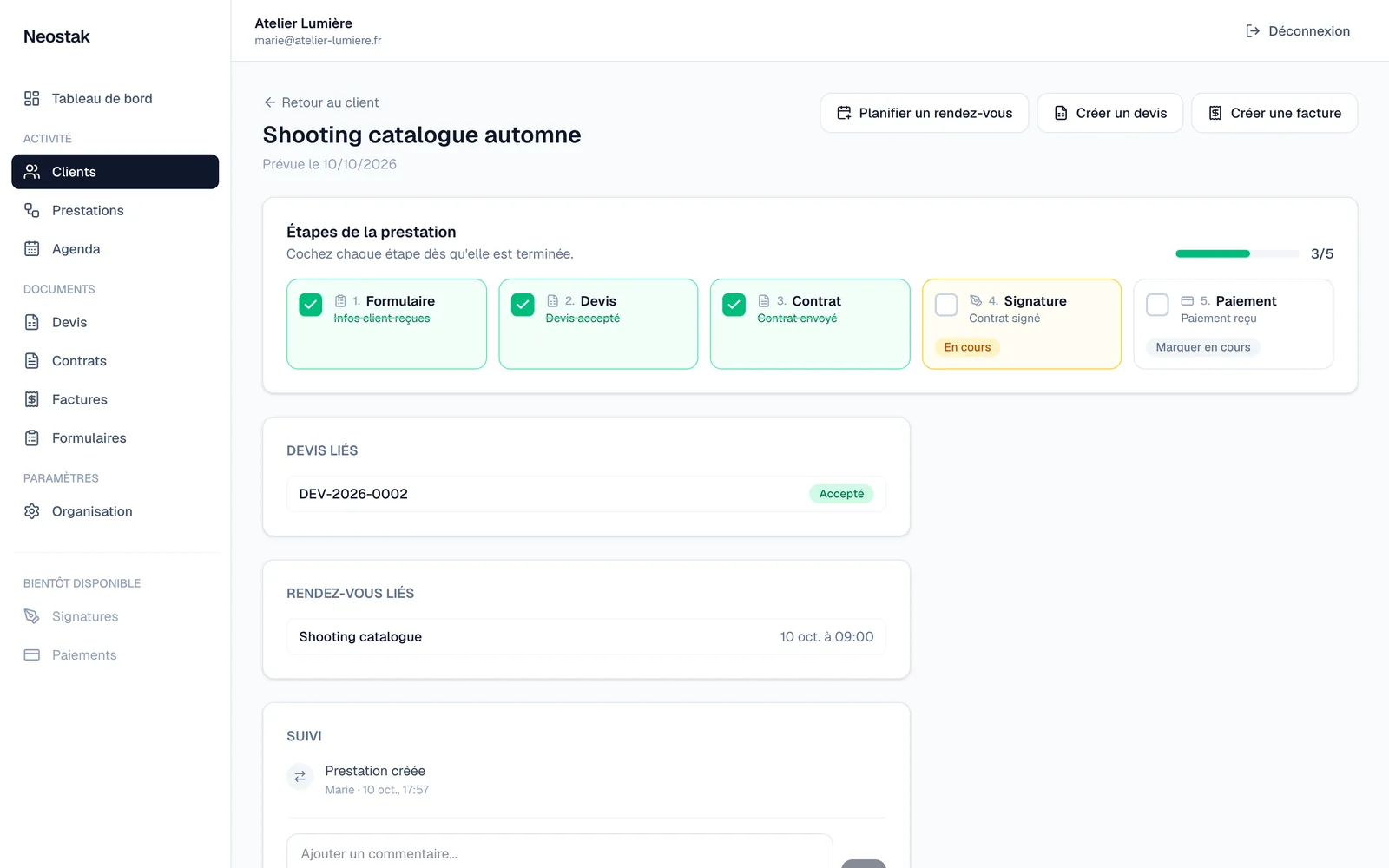
Task: Click the En cours status badge
Action: click(x=967, y=347)
